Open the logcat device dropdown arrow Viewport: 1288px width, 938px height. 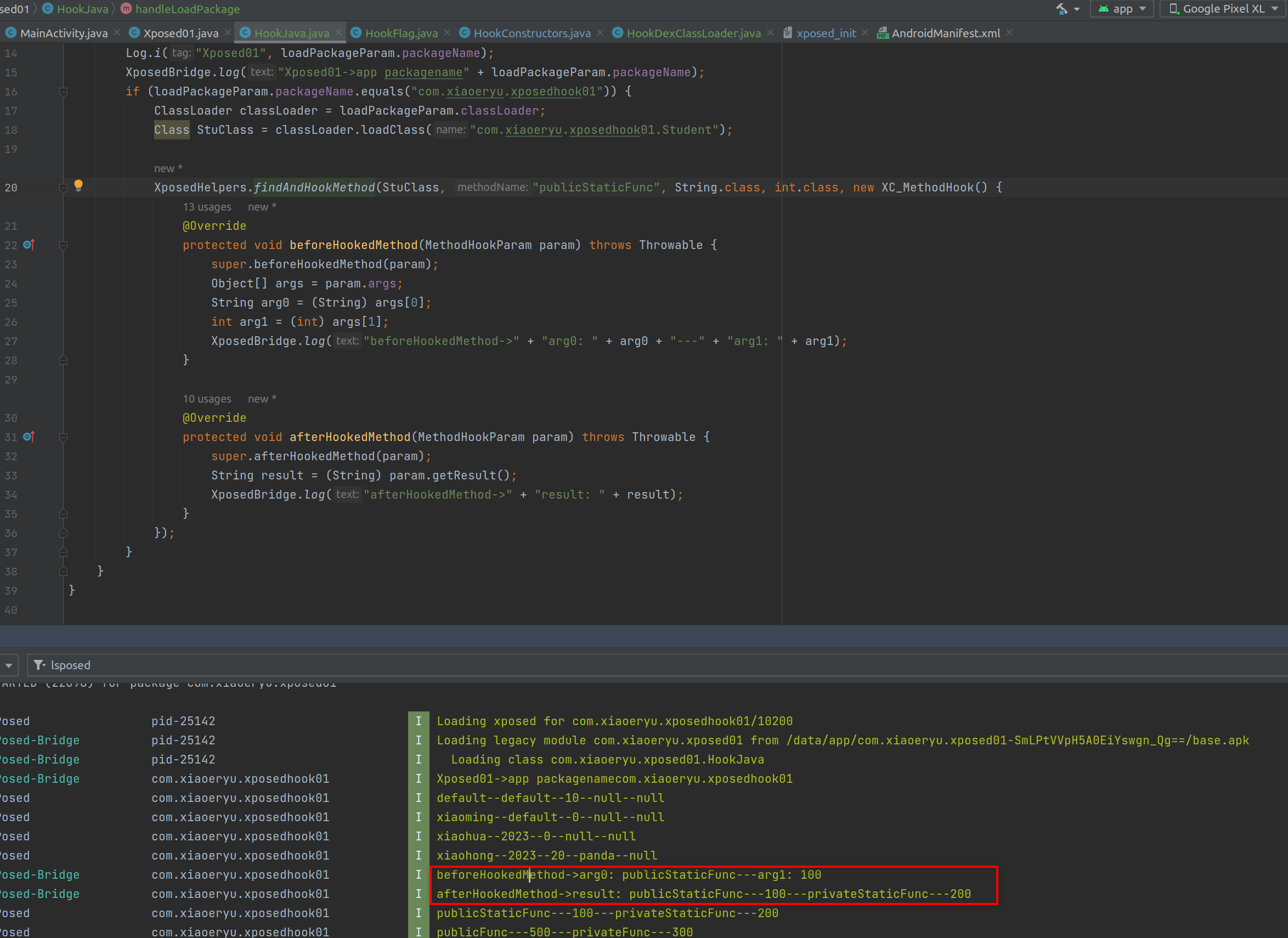point(9,665)
